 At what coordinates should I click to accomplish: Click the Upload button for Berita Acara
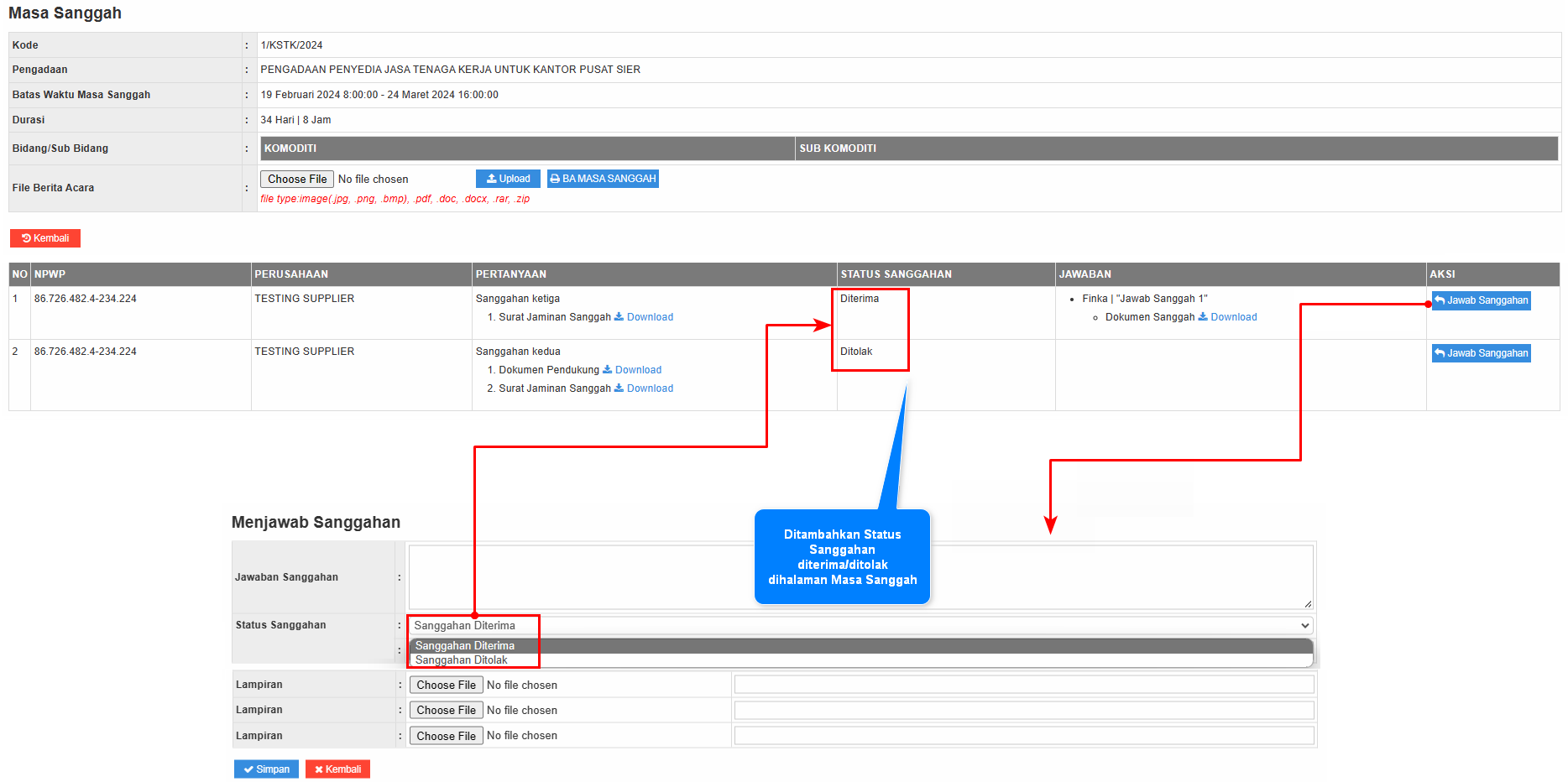point(508,179)
